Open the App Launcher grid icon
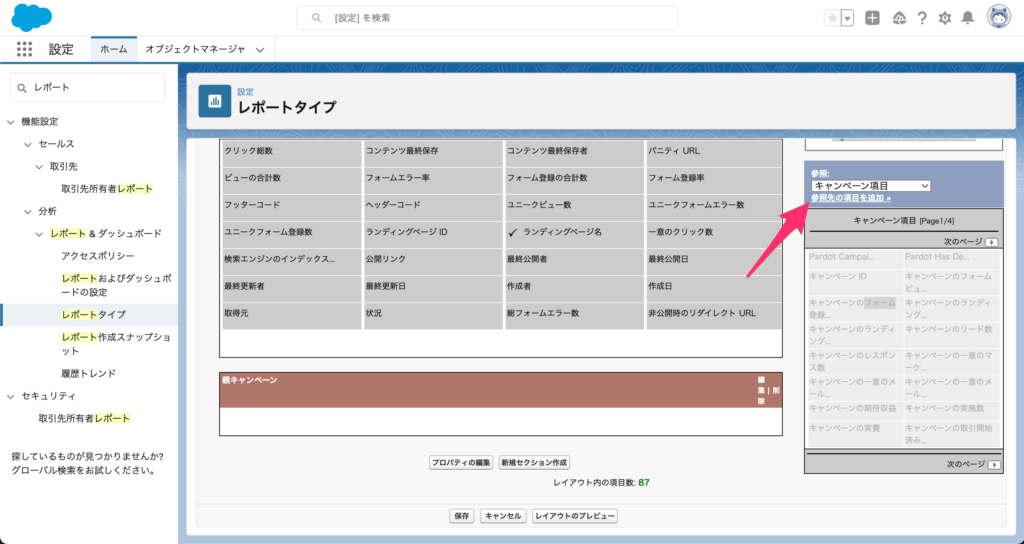Viewport: 1024px width, 544px height. (24, 49)
